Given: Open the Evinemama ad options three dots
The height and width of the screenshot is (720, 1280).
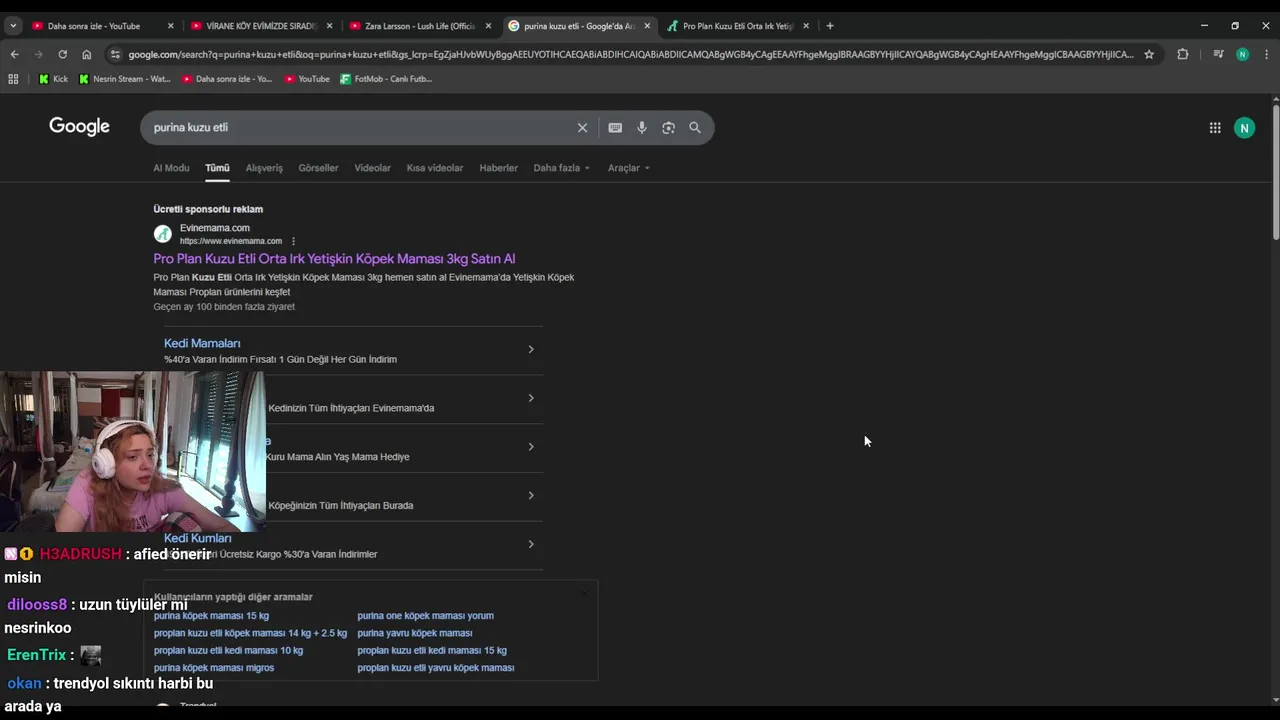Looking at the screenshot, I should (x=293, y=241).
